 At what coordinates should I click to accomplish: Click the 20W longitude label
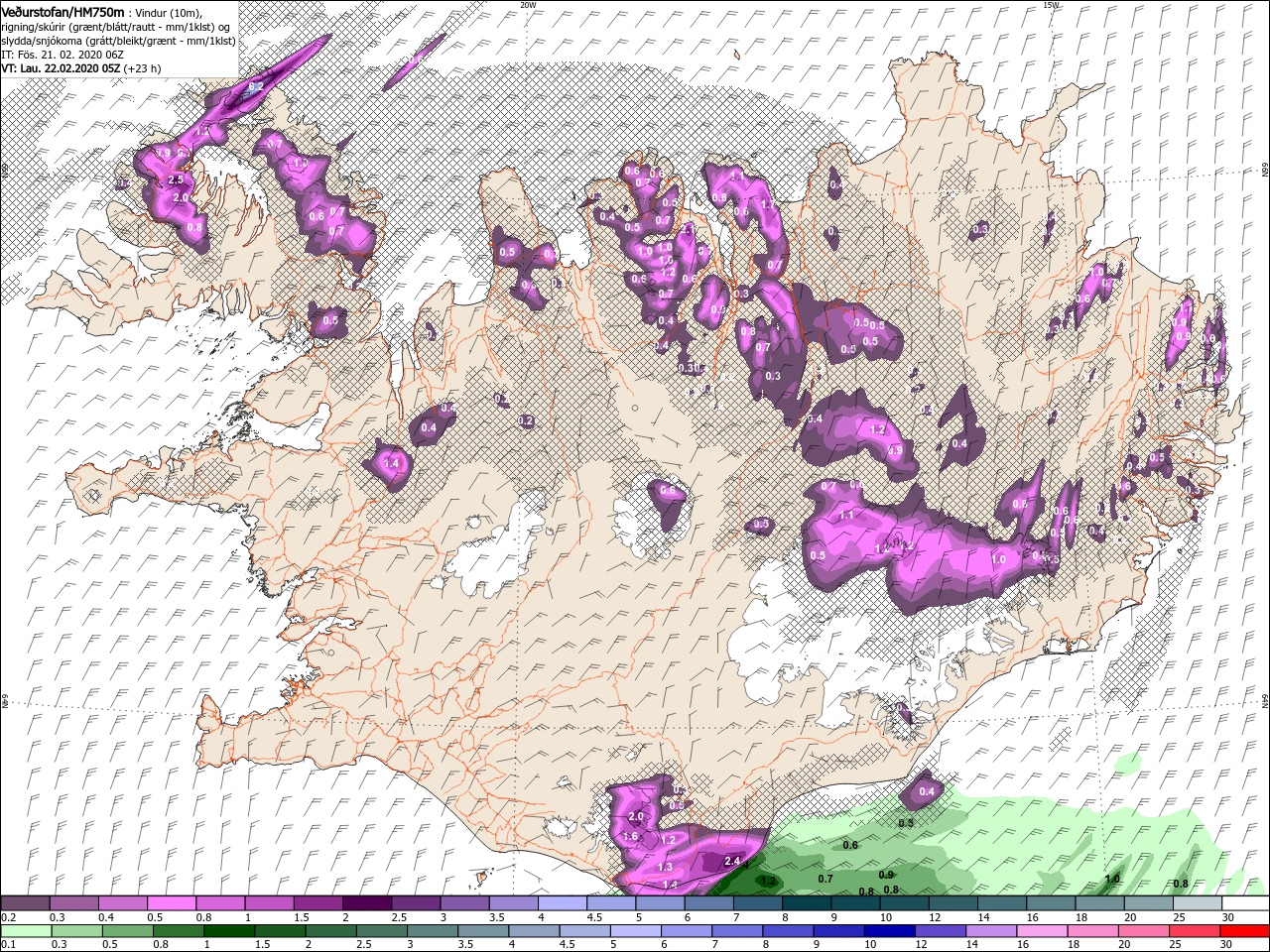coord(528,5)
